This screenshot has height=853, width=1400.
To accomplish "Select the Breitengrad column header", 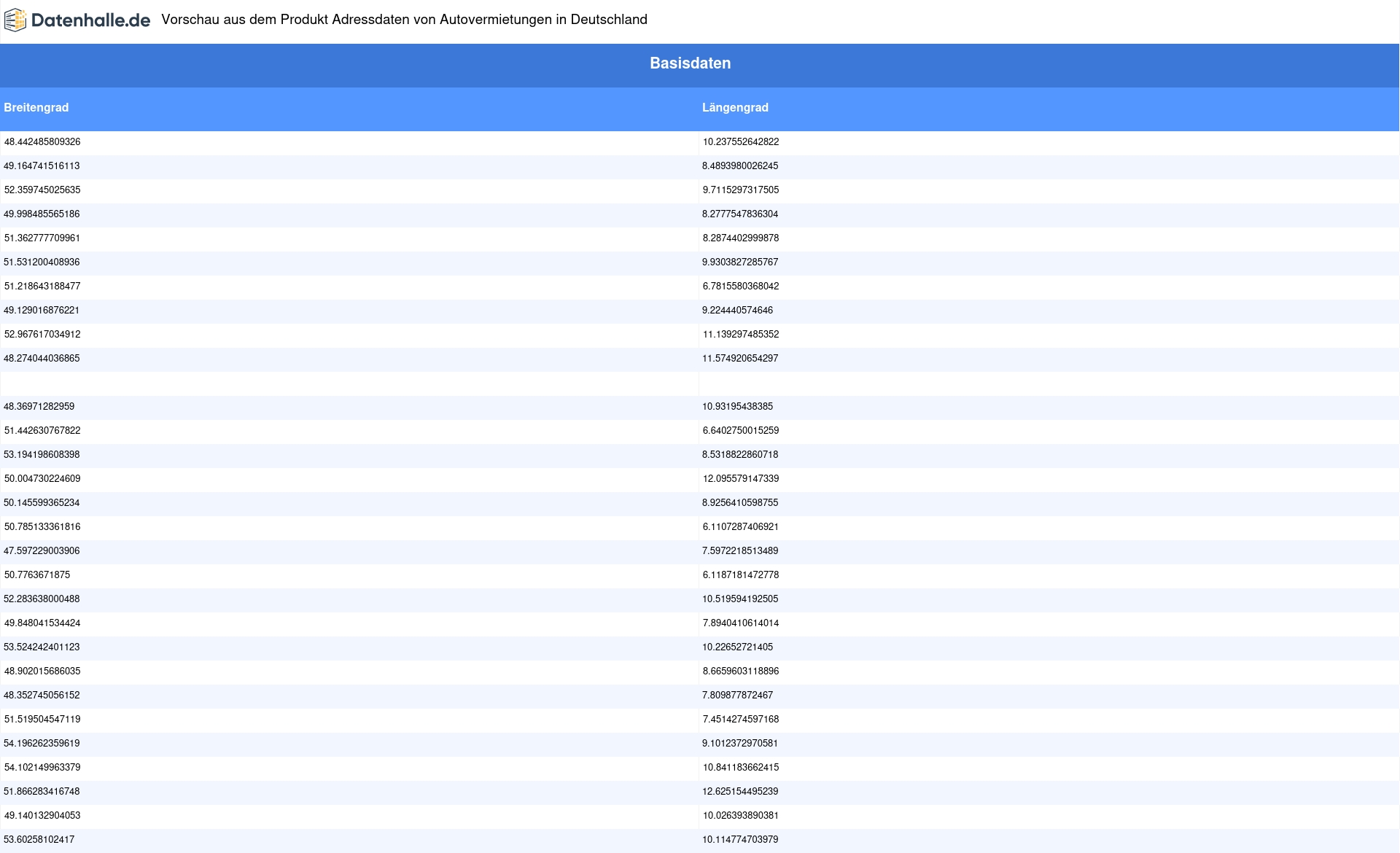I will [x=36, y=108].
